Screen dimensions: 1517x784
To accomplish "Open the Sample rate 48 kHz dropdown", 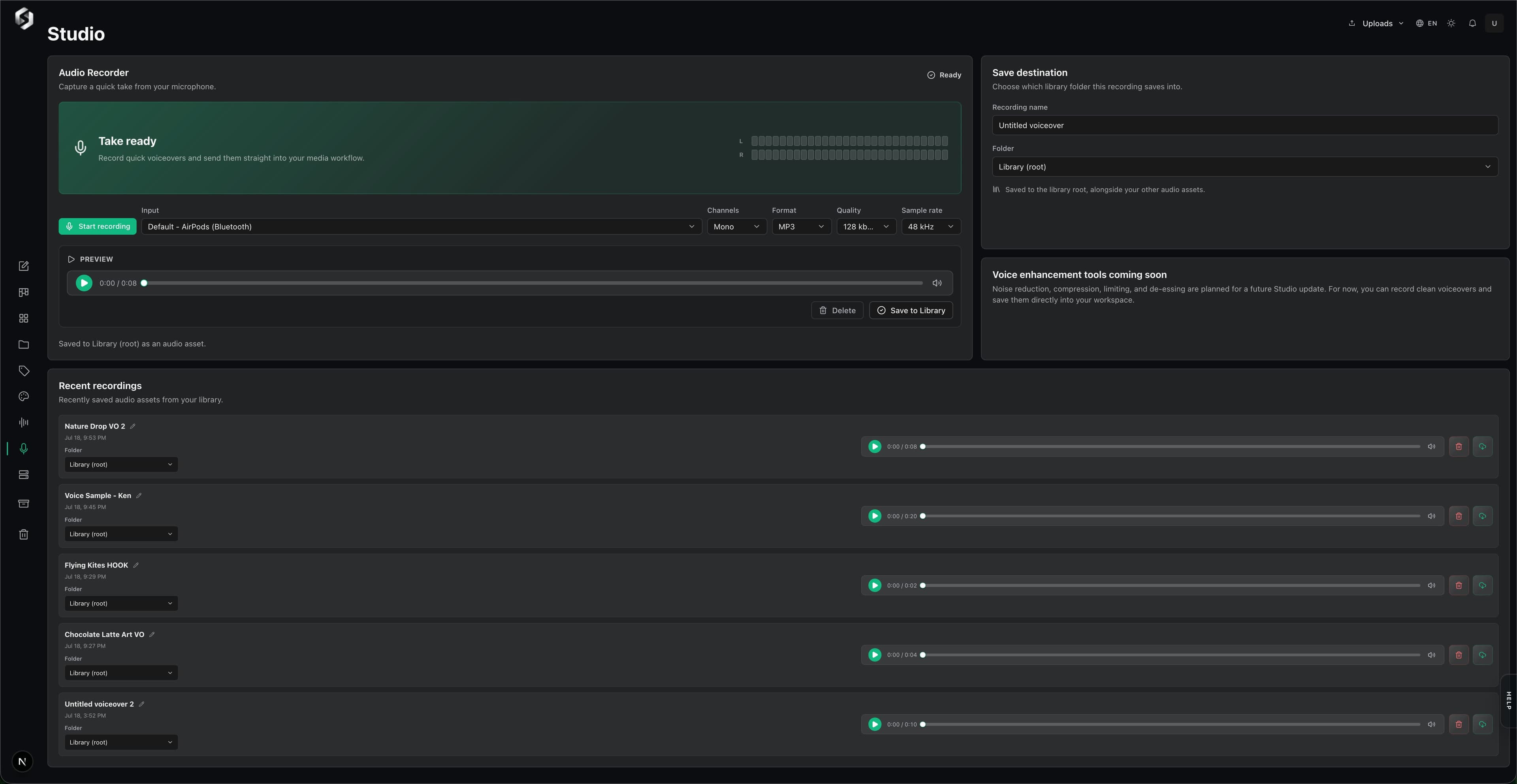I will tap(931, 227).
